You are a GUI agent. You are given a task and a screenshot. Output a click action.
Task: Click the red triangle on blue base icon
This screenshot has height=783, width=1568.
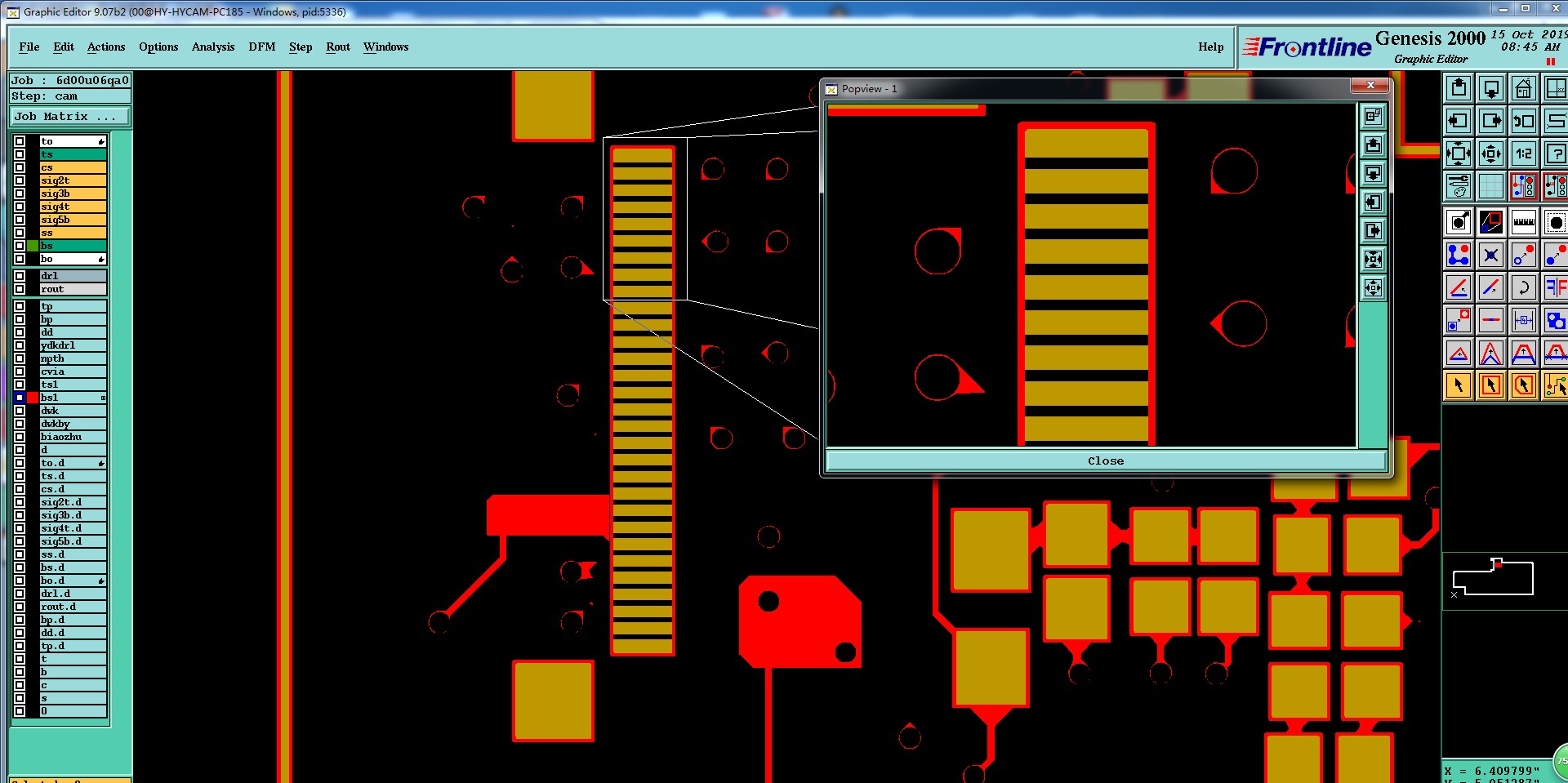1459,353
